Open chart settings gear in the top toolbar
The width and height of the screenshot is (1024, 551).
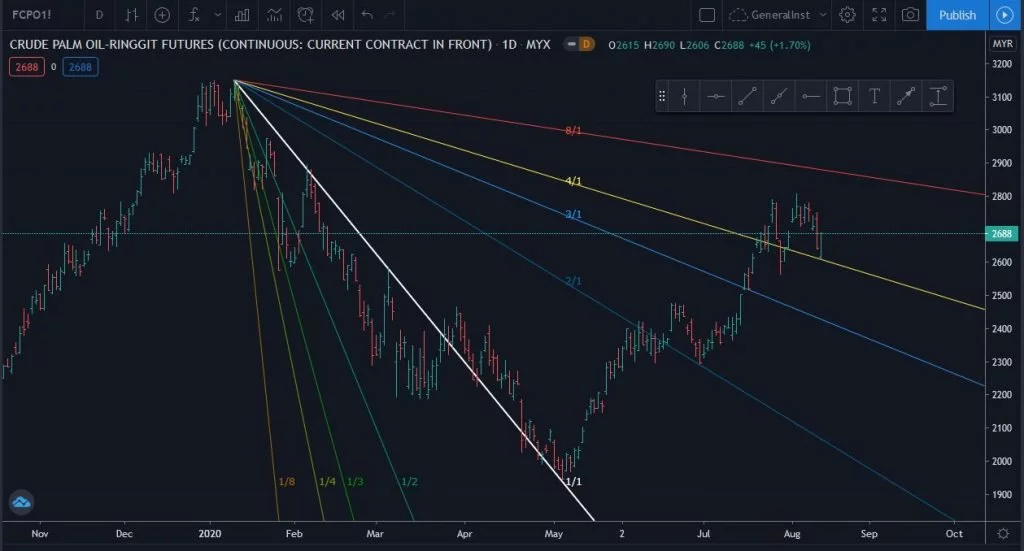click(847, 15)
